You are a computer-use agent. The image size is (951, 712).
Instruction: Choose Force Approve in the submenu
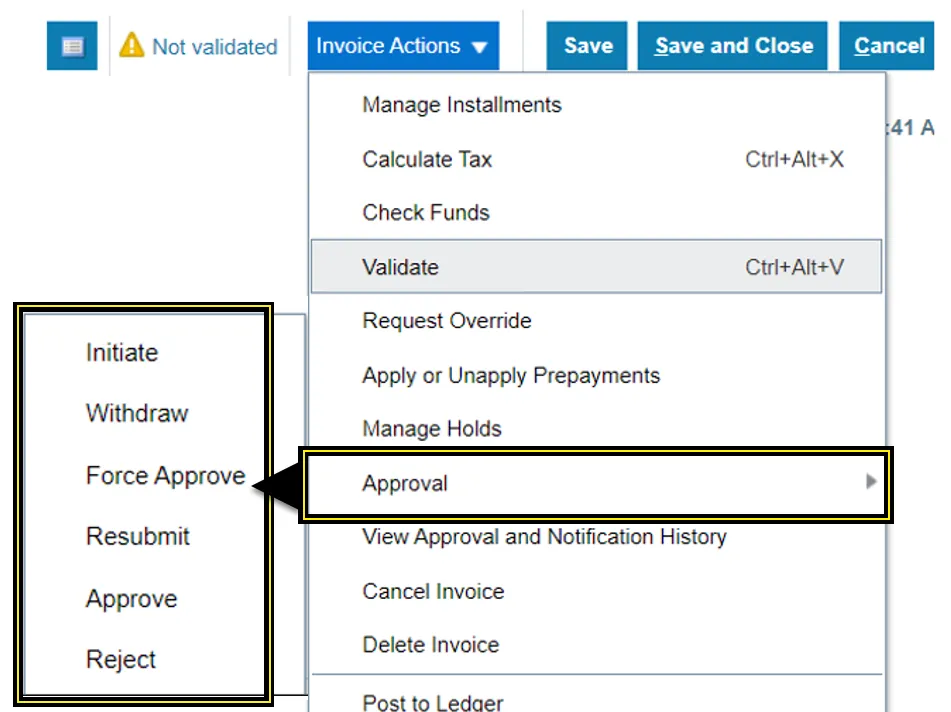165,476
